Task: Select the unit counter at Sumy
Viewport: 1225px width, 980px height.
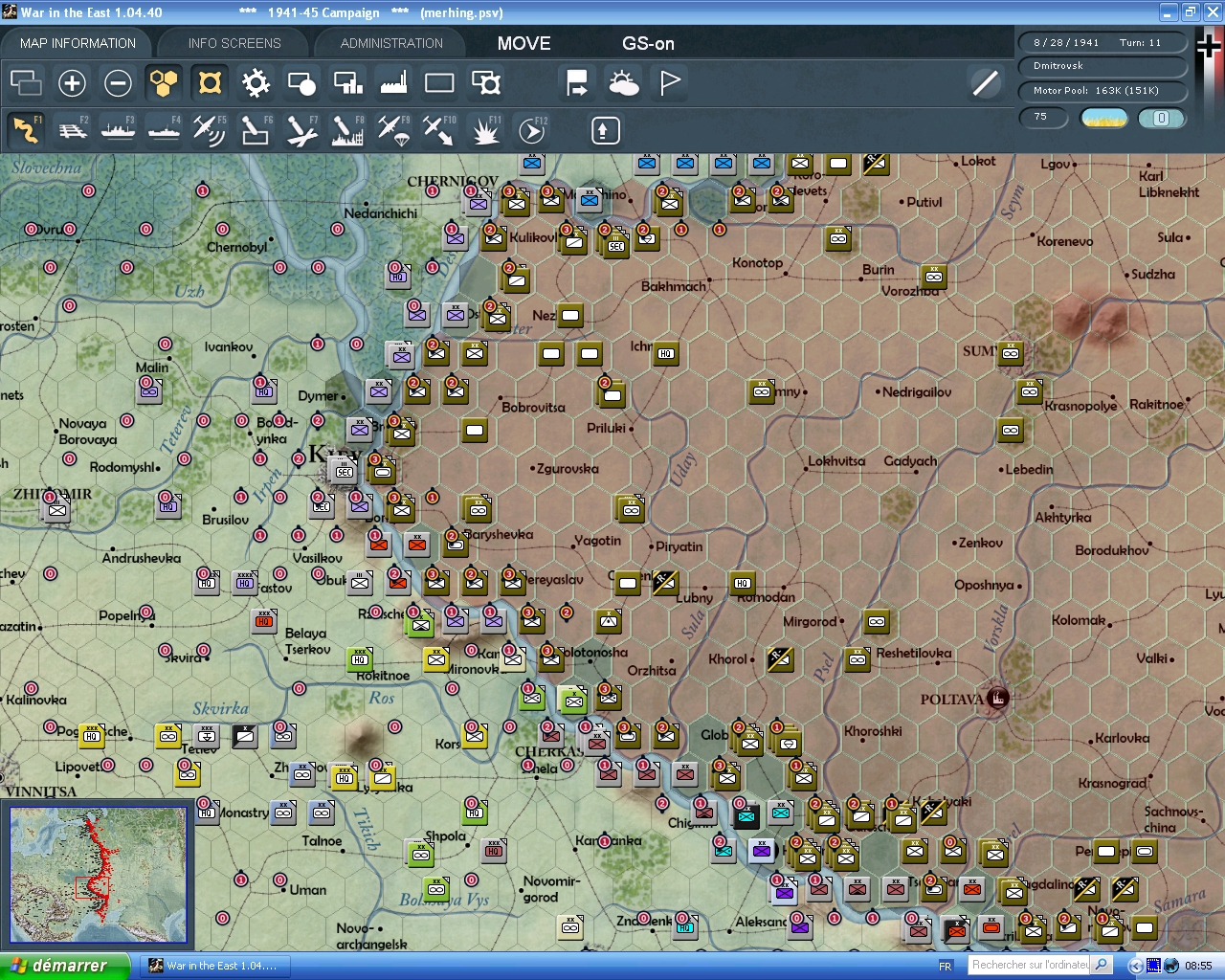Action: point(1011,353)
